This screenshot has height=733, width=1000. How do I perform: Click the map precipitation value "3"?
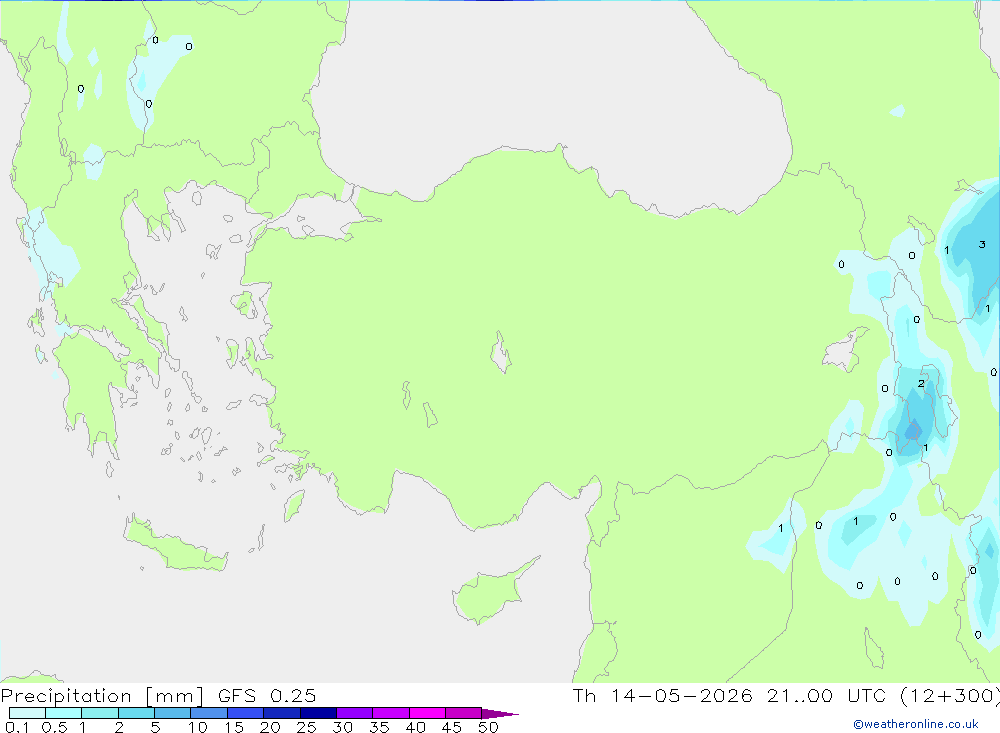tap(982, 244)
